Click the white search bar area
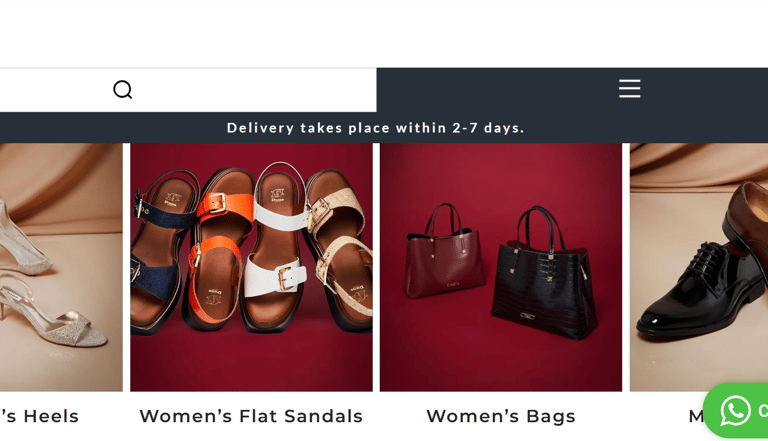768x441 pixels. [x=188, y=90]
